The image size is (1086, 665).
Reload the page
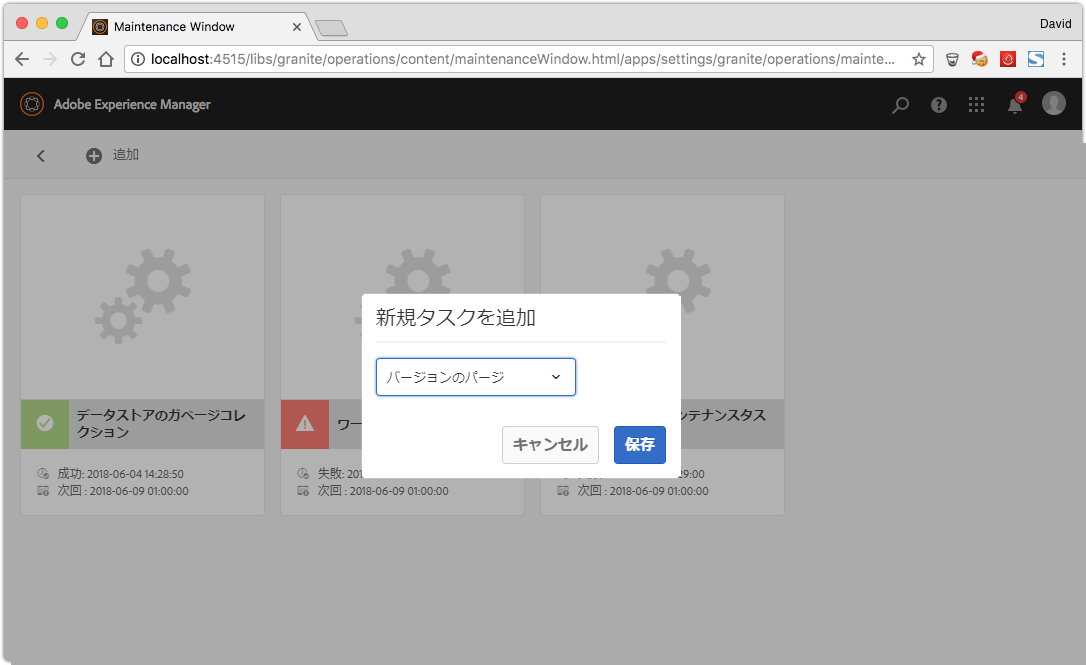tap(78, 60)
